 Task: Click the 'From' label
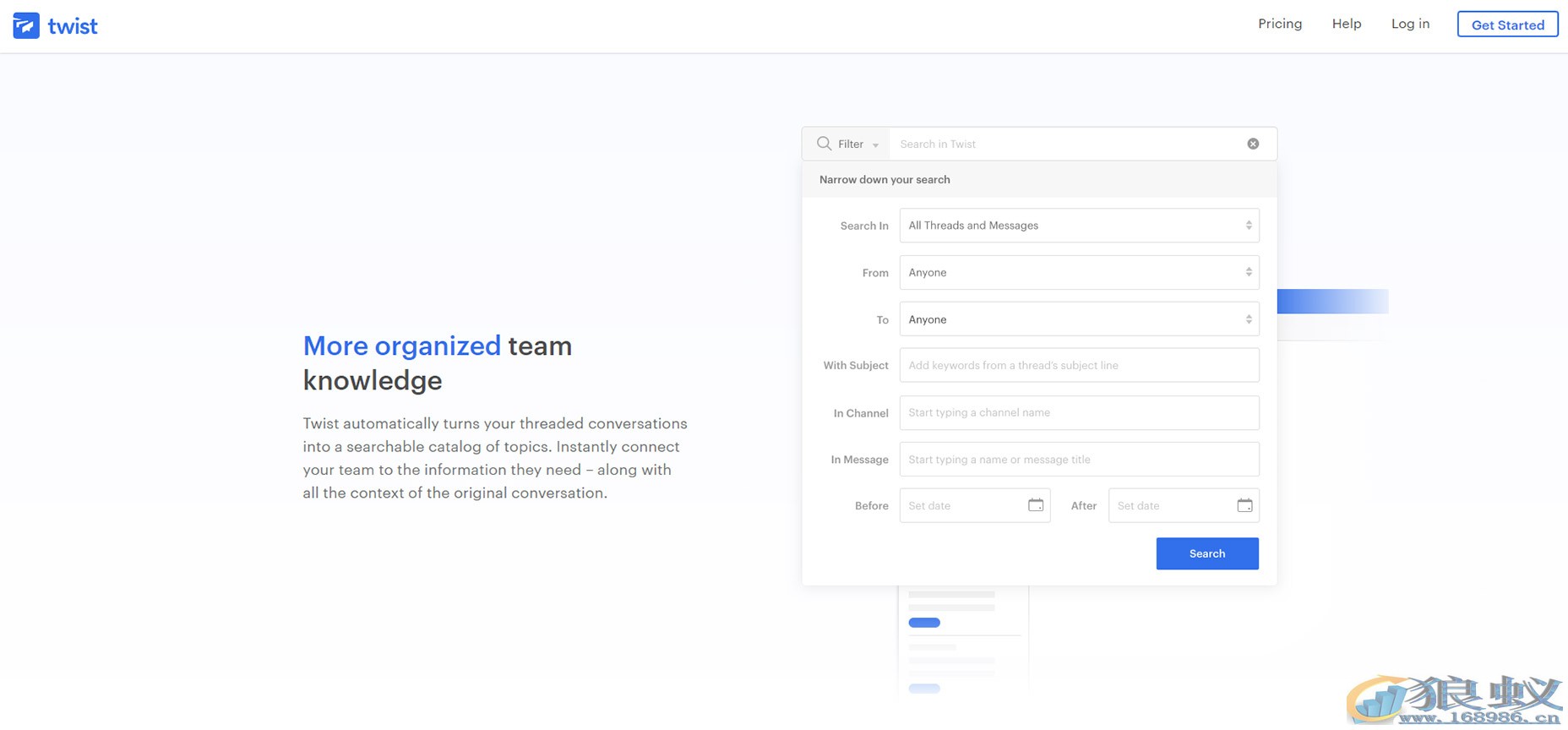[875, 273]
